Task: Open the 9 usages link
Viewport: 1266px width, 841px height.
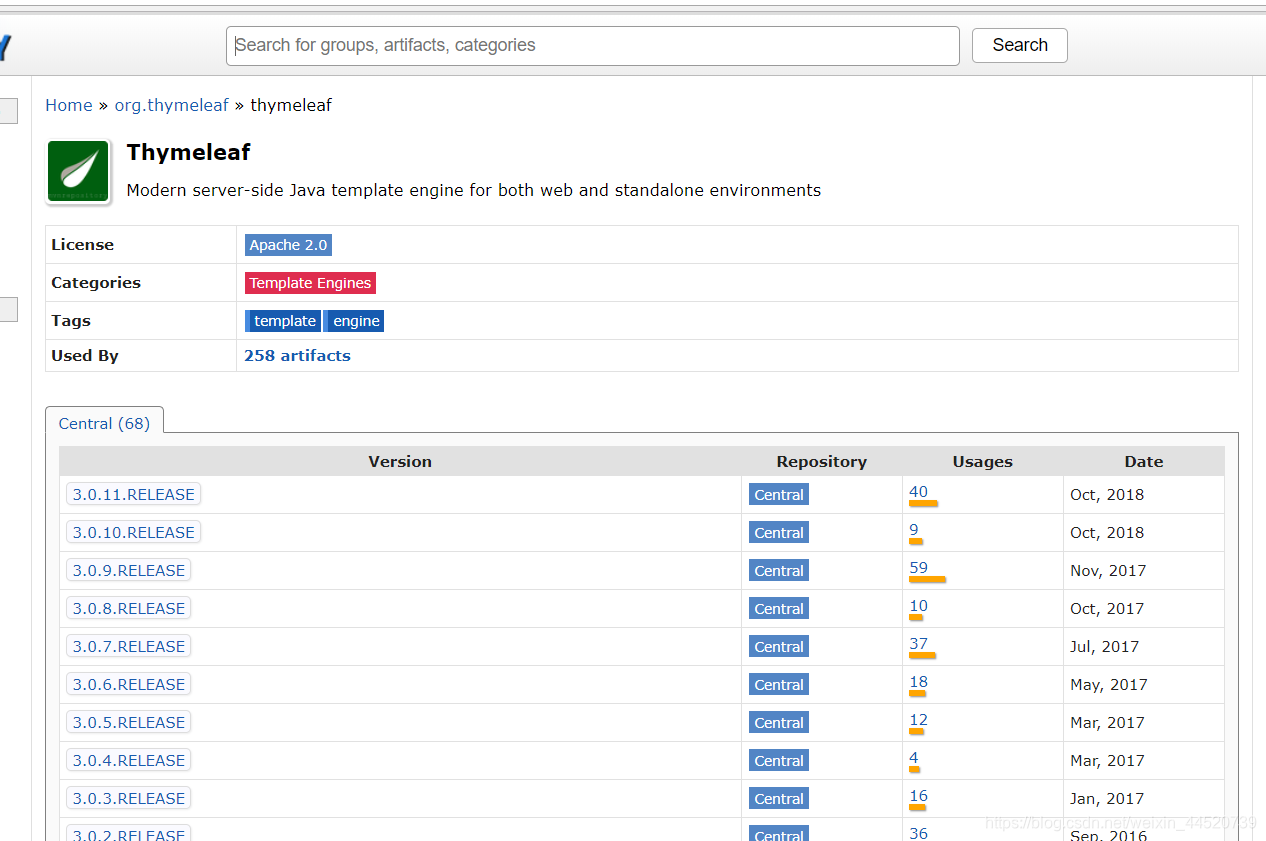Action: pyautogui.click(x=914, y=530)
